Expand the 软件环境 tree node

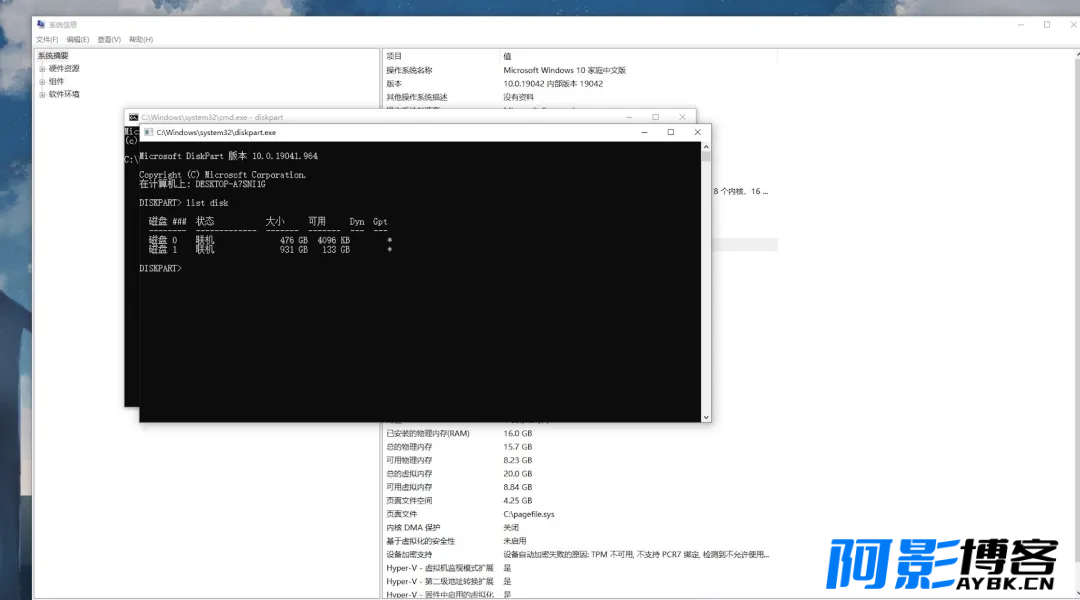pos(42,94)
